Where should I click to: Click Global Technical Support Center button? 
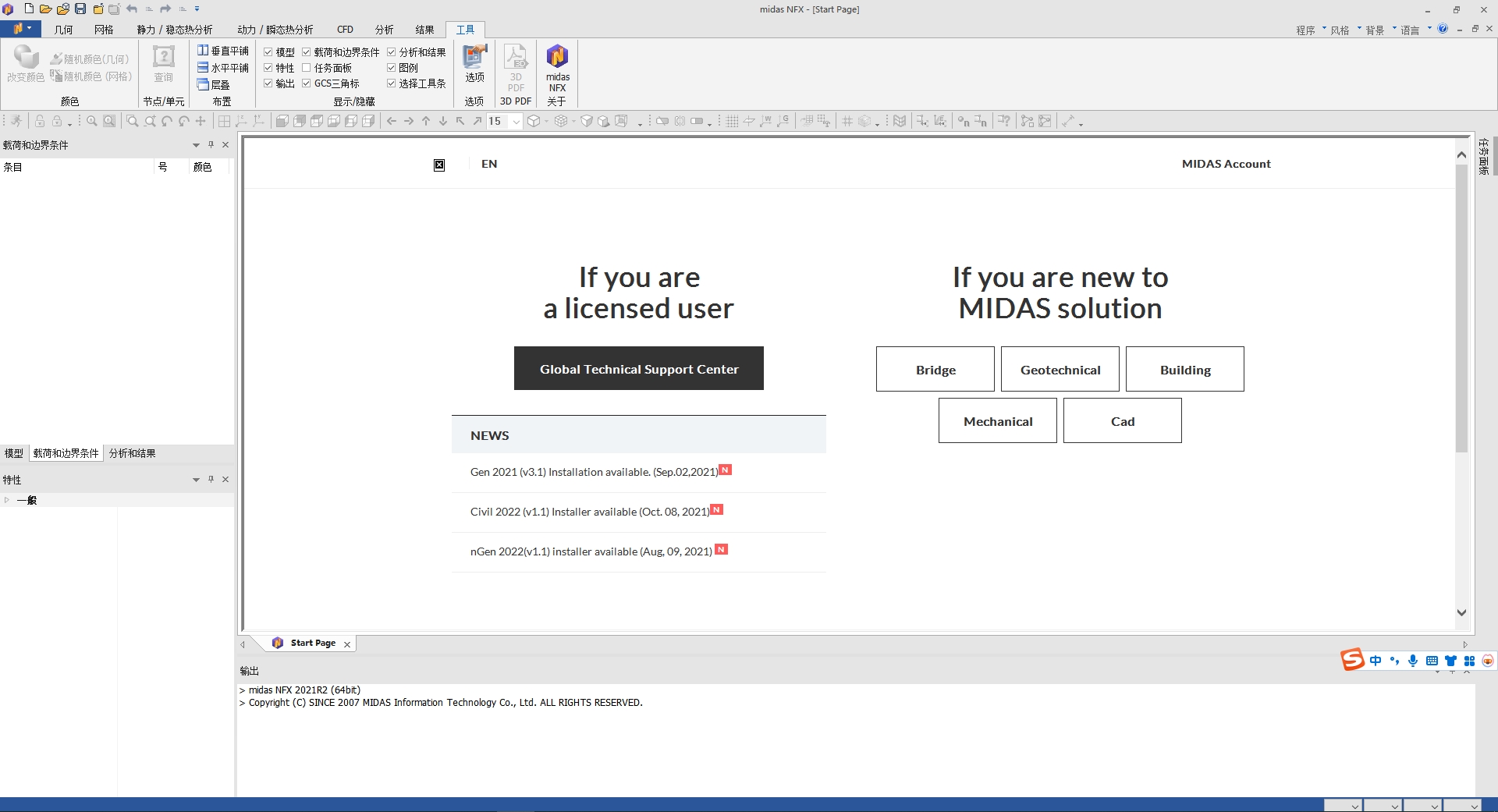(639, 368)
